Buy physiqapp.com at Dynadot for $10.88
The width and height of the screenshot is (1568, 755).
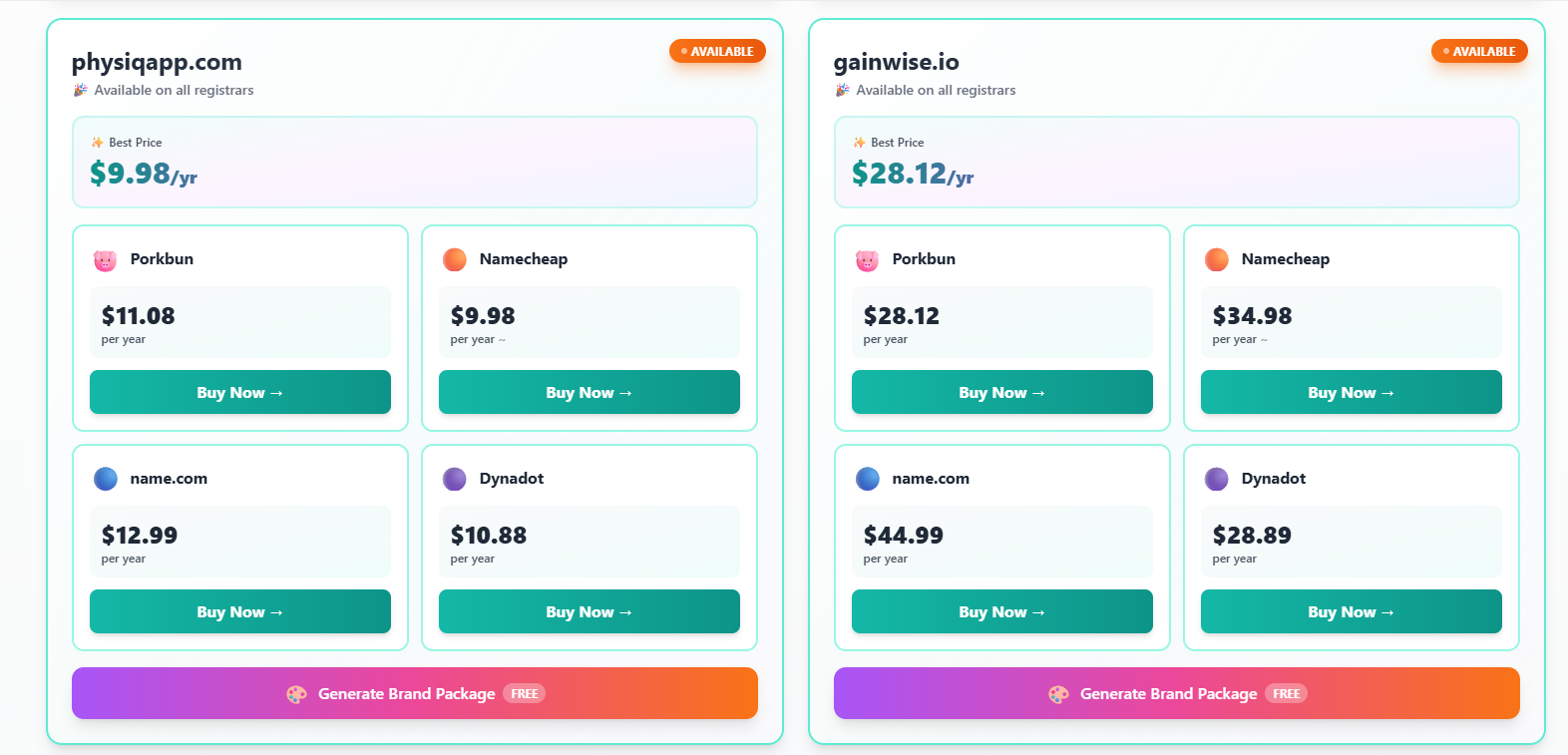point(589,611)
